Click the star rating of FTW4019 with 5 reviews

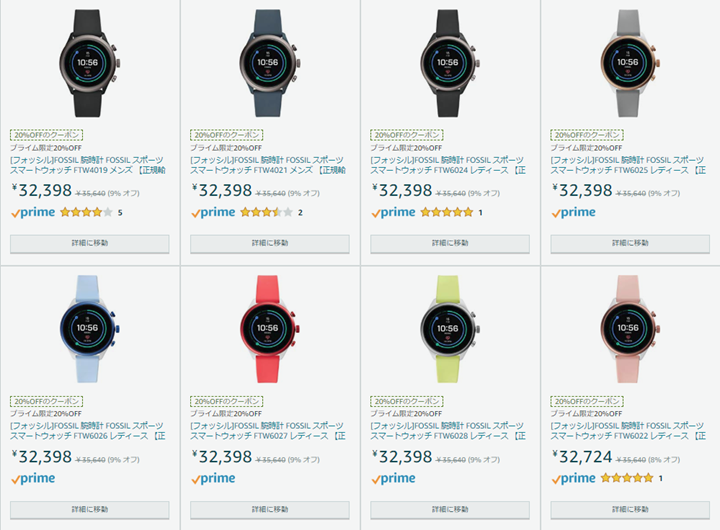[86, 212]
